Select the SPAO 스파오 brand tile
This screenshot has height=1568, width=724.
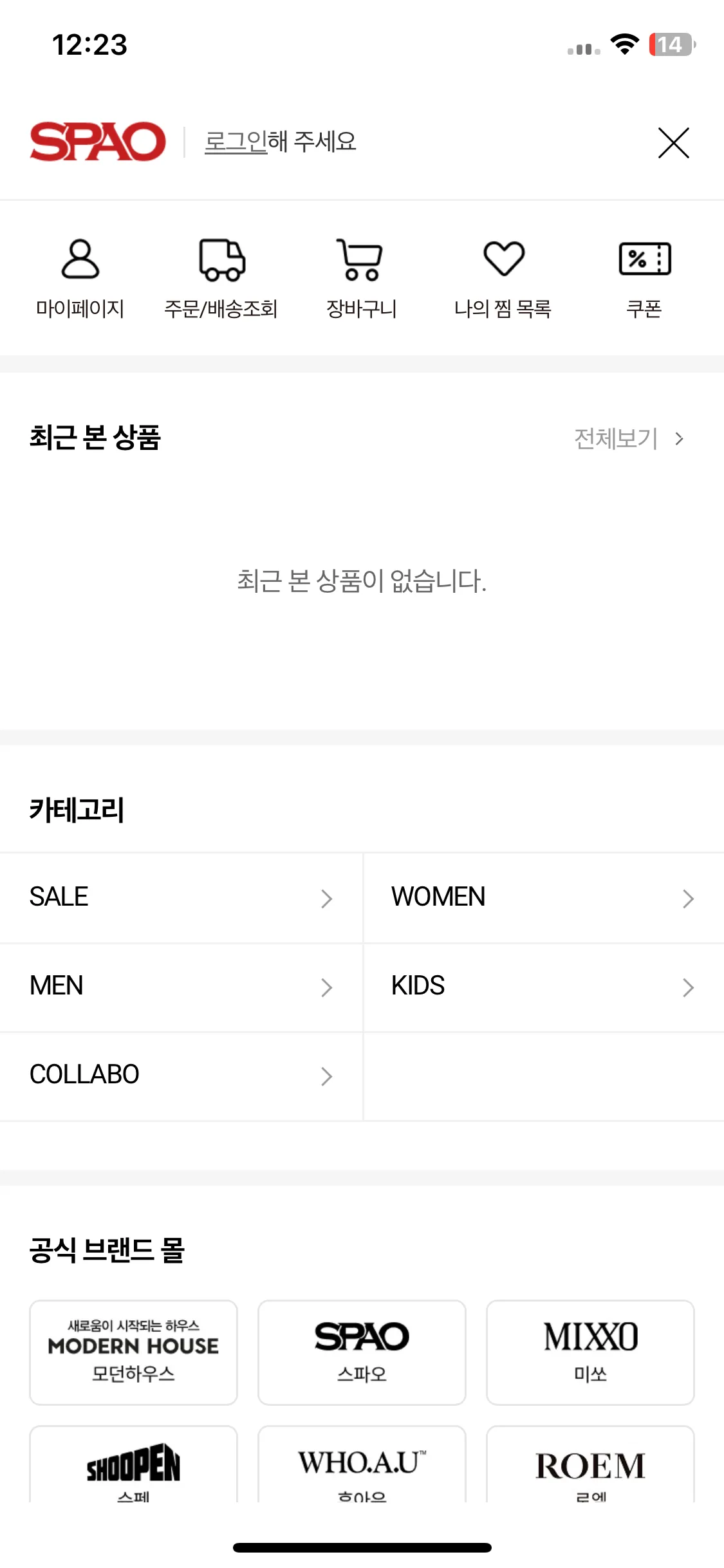(362, 1352)
